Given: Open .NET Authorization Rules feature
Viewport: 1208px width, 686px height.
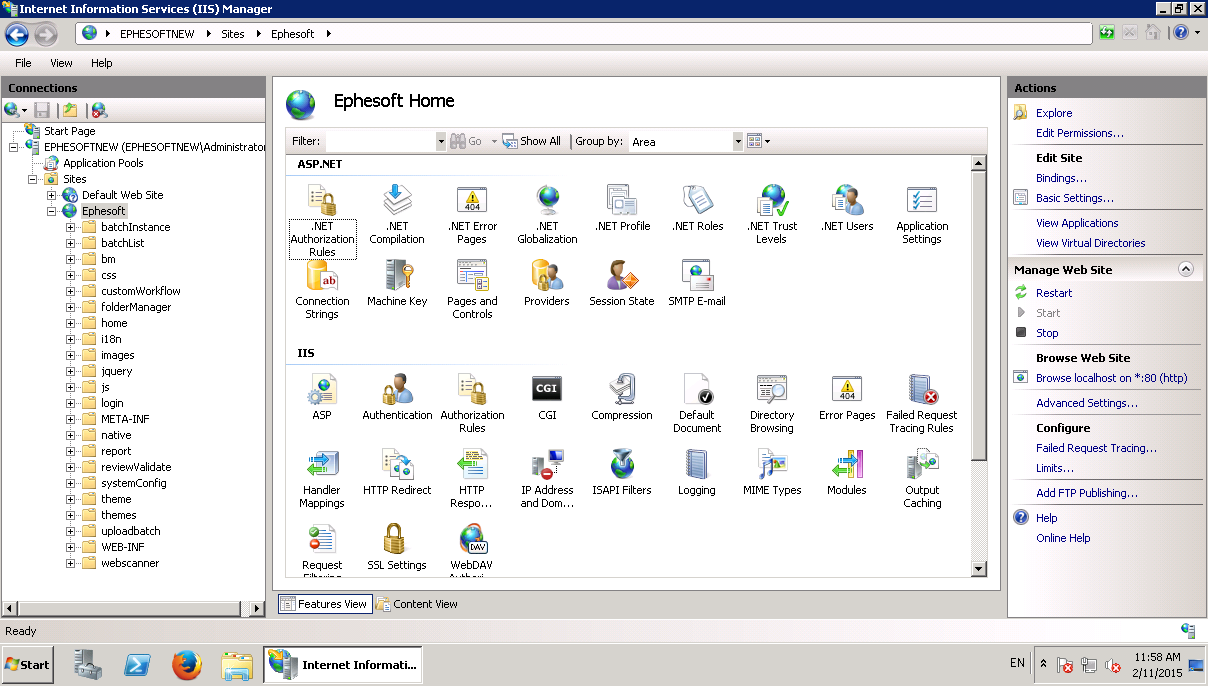Looking at the screenshot, I should pos(322,221).
